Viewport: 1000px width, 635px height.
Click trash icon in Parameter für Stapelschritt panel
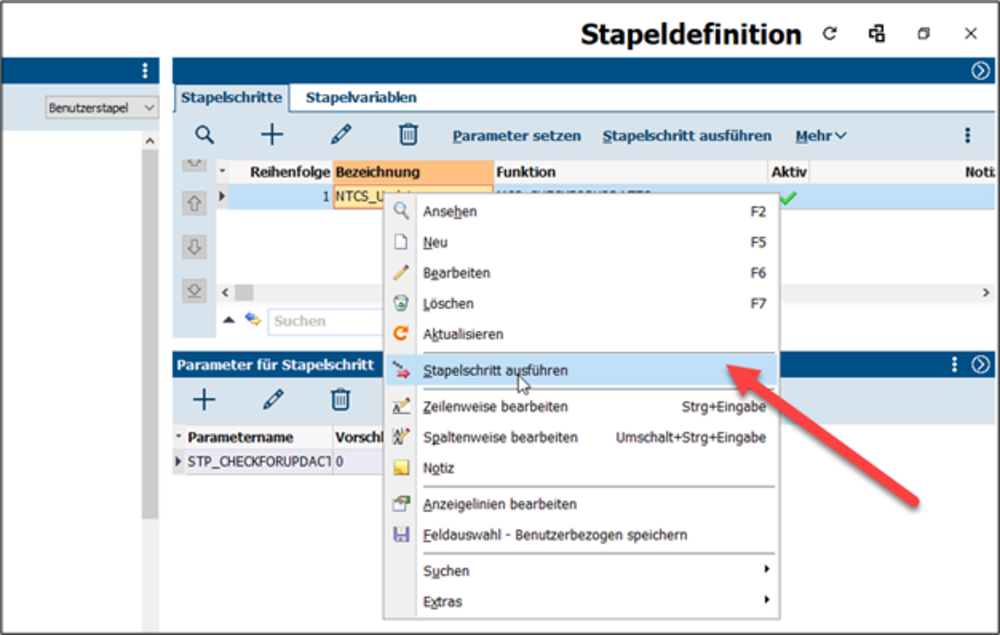pos(340,400)
